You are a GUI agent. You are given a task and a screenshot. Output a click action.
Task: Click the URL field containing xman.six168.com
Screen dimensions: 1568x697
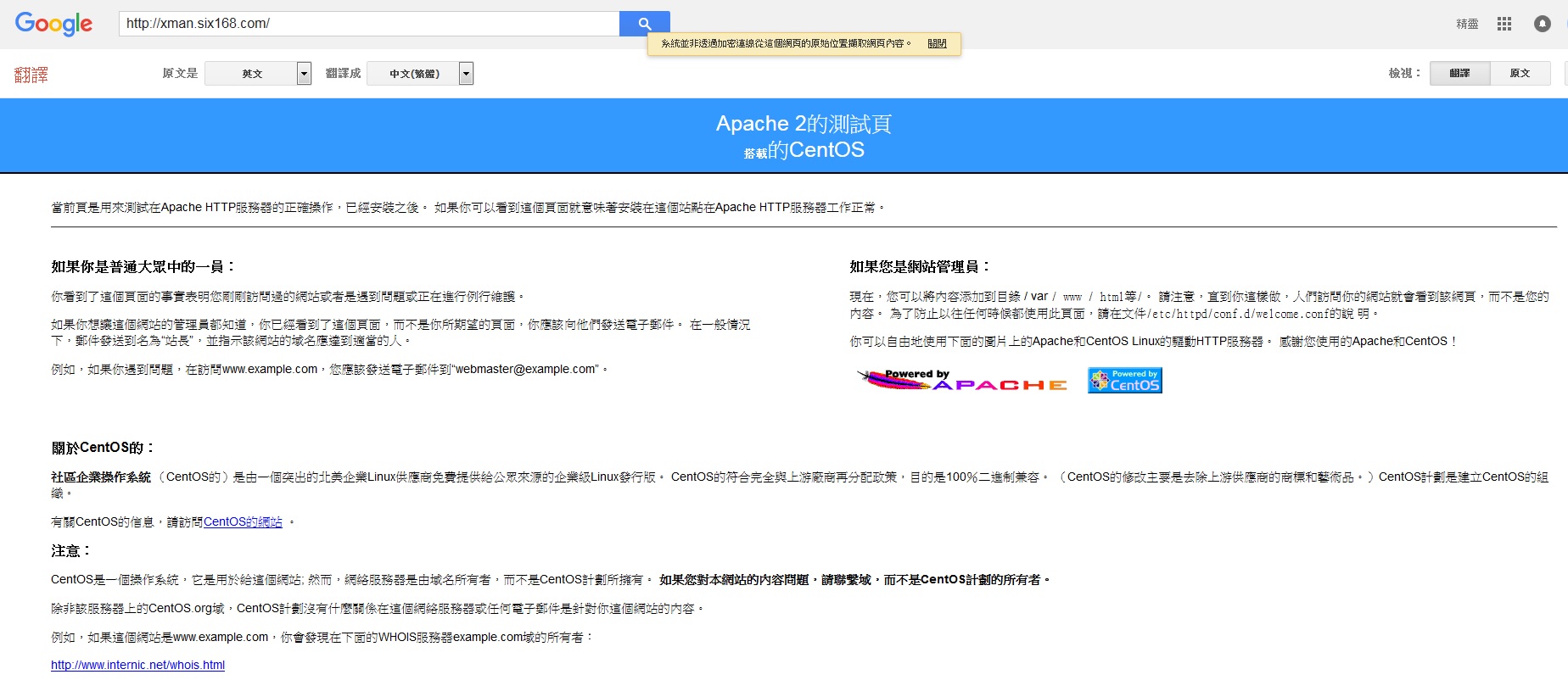coord(369,24)
